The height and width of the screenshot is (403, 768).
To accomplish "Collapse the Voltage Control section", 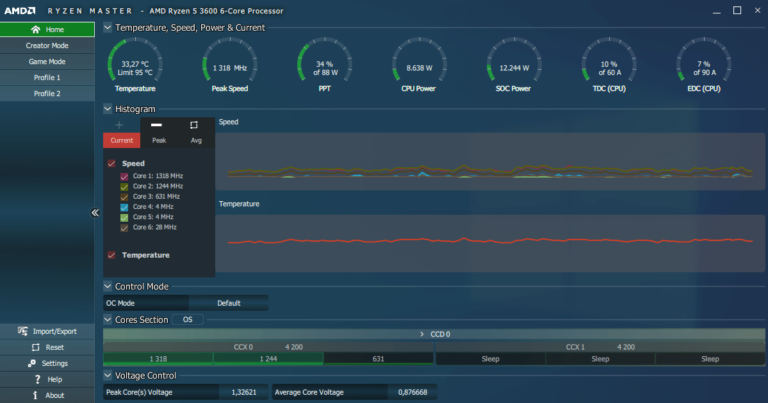I will click(x=108, y=376).
